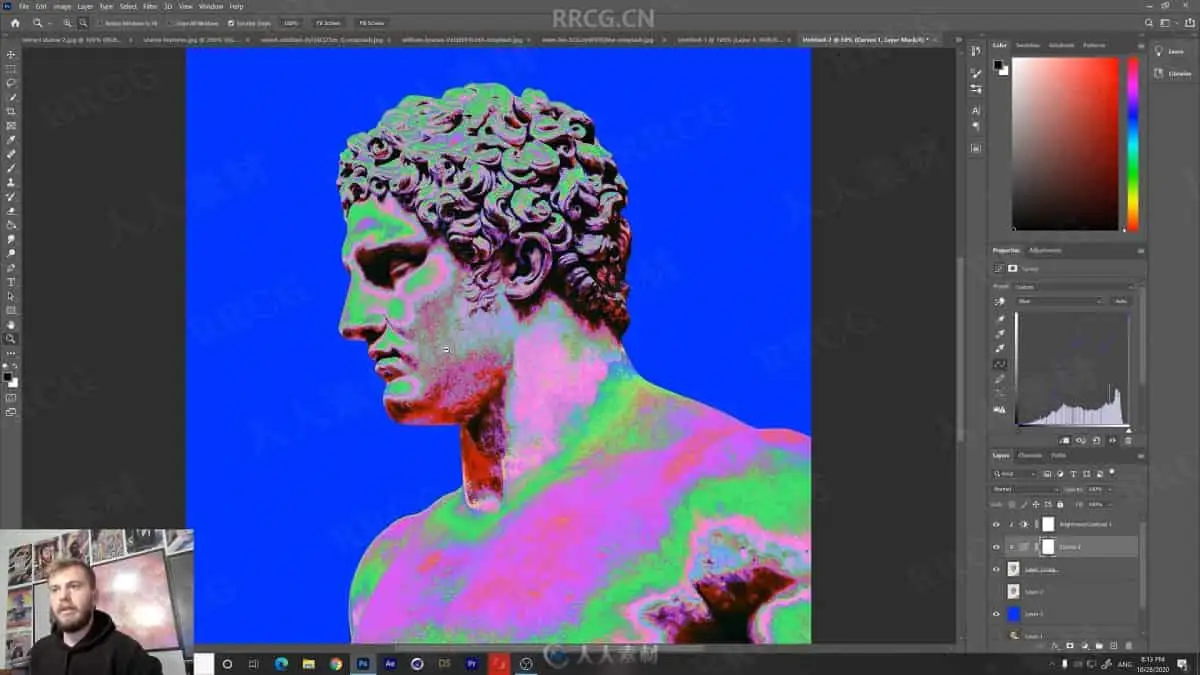The height and width of the screenshot is (675, 1200).
Task: Select the Brush tool
Action: coord(11,168)
